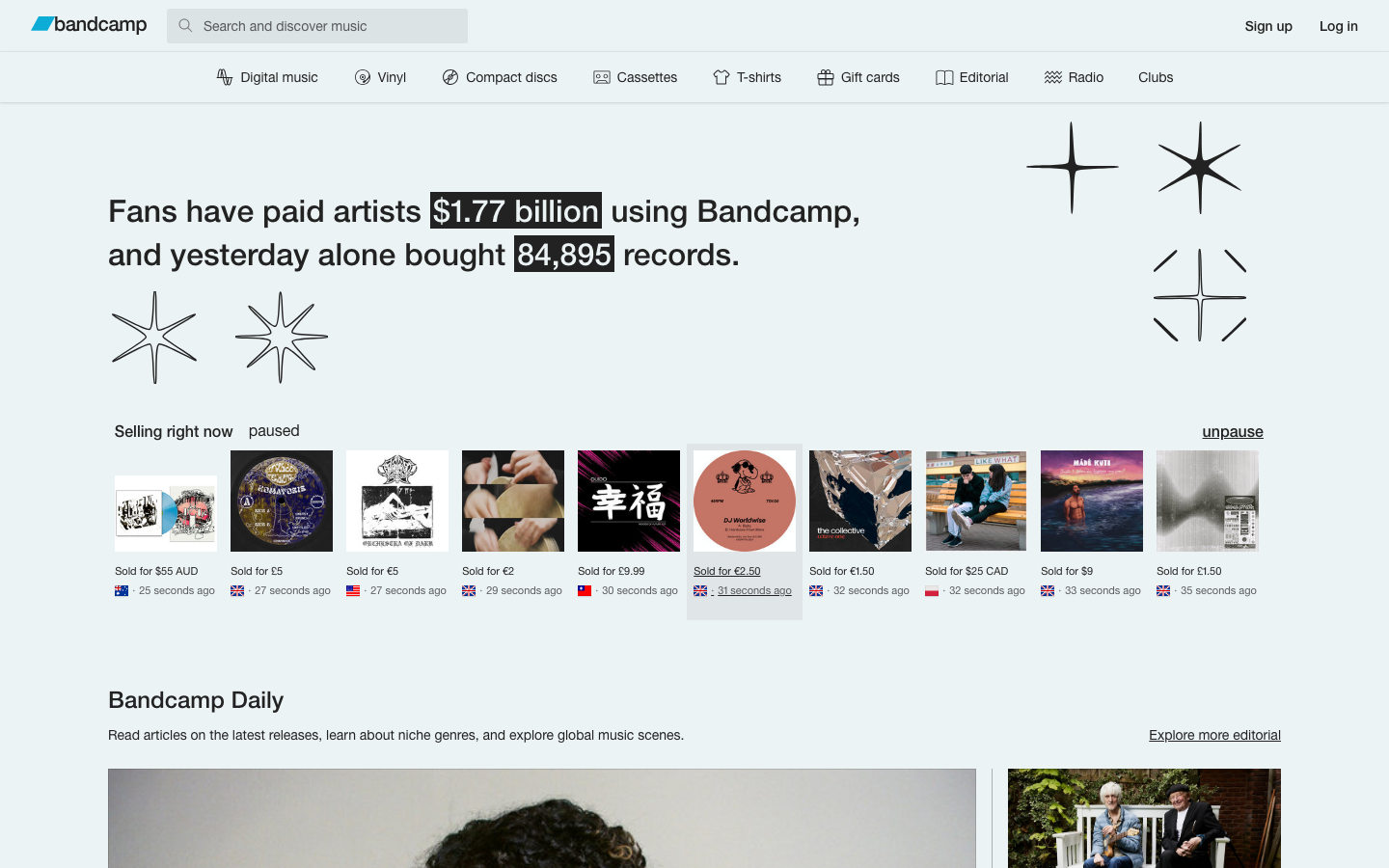The image size is (1389, 868).
Task: Open the main Bandcamp Daily feature image
Action: (x=542, y=818)
